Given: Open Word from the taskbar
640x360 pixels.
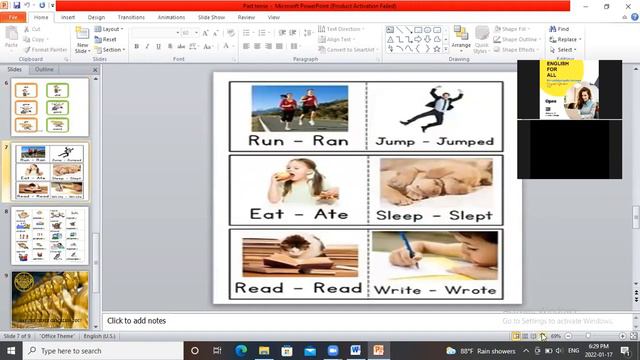Looking at the screenshot, I should pyautogui.click(x=356, y=351).
